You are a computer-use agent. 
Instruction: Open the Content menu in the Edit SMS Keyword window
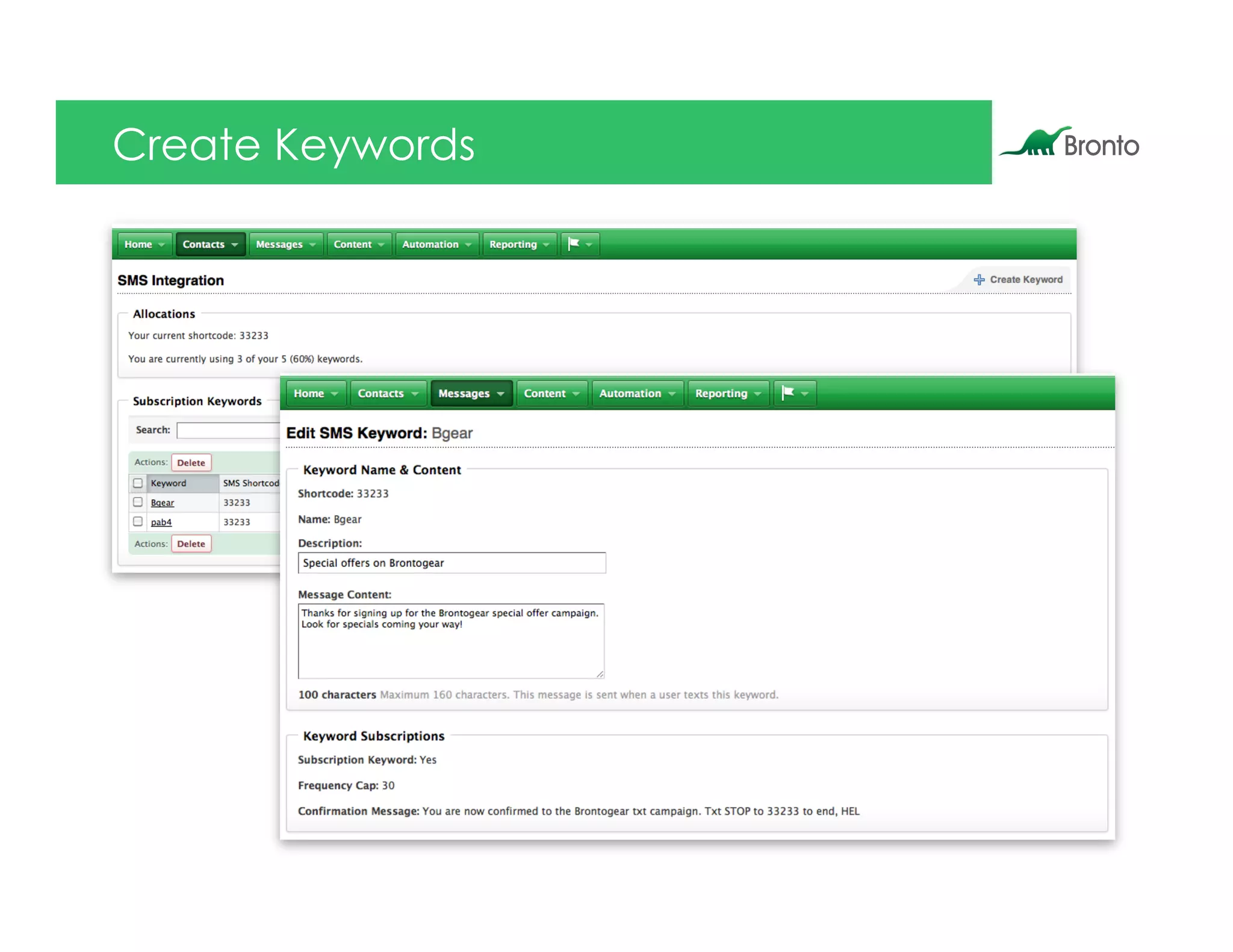pyautogui.click(x=551, y=394)
